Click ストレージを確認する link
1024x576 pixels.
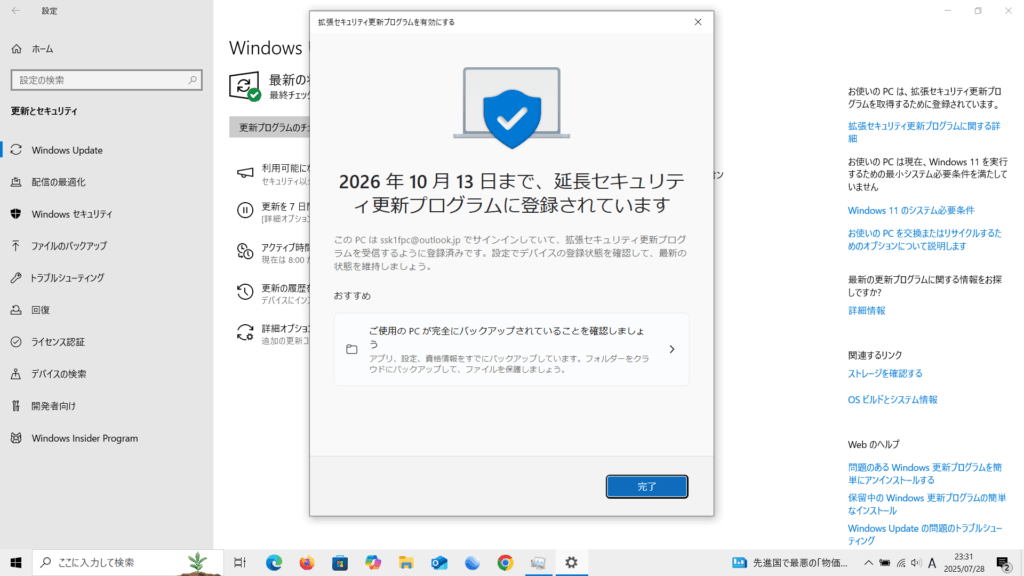(885, 374)
